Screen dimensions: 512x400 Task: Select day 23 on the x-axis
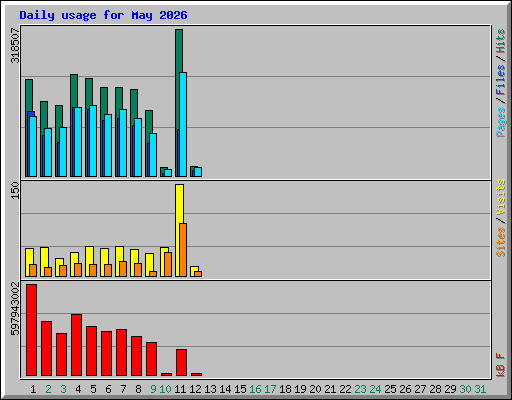click(x=360, y=389)
